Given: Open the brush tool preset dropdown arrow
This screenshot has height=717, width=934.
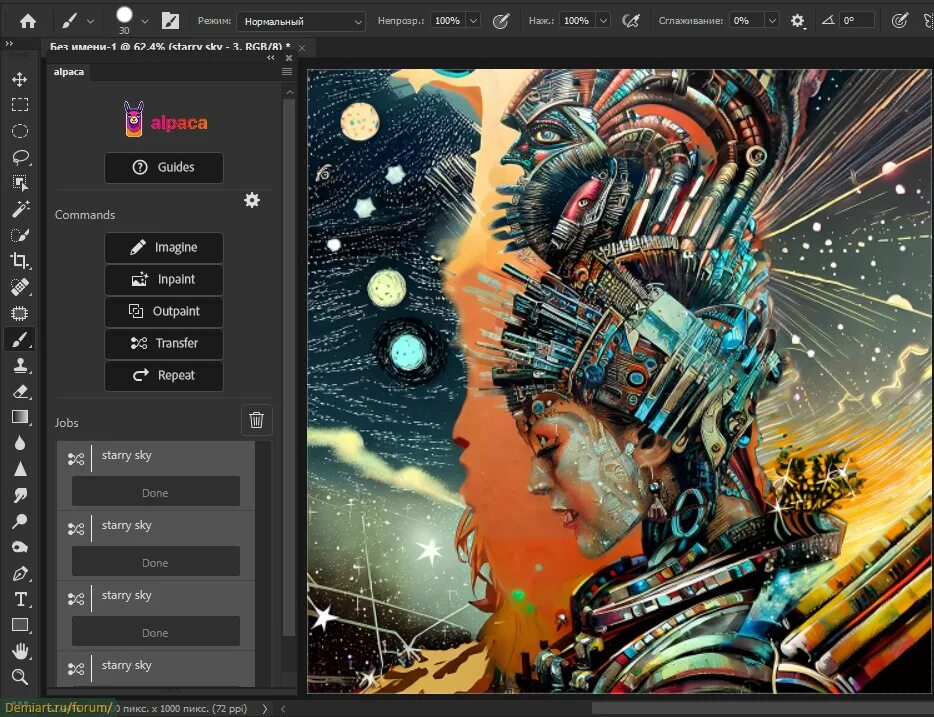Looking at the screenshot, I should tap(91, 21).
